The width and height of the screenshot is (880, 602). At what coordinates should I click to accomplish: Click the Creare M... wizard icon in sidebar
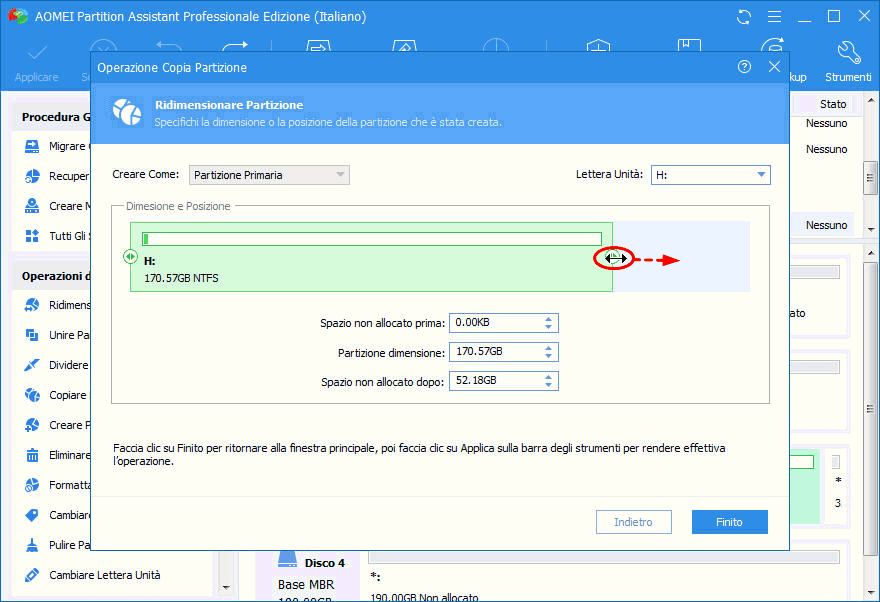pyautogui.click(x=32, y=206)
